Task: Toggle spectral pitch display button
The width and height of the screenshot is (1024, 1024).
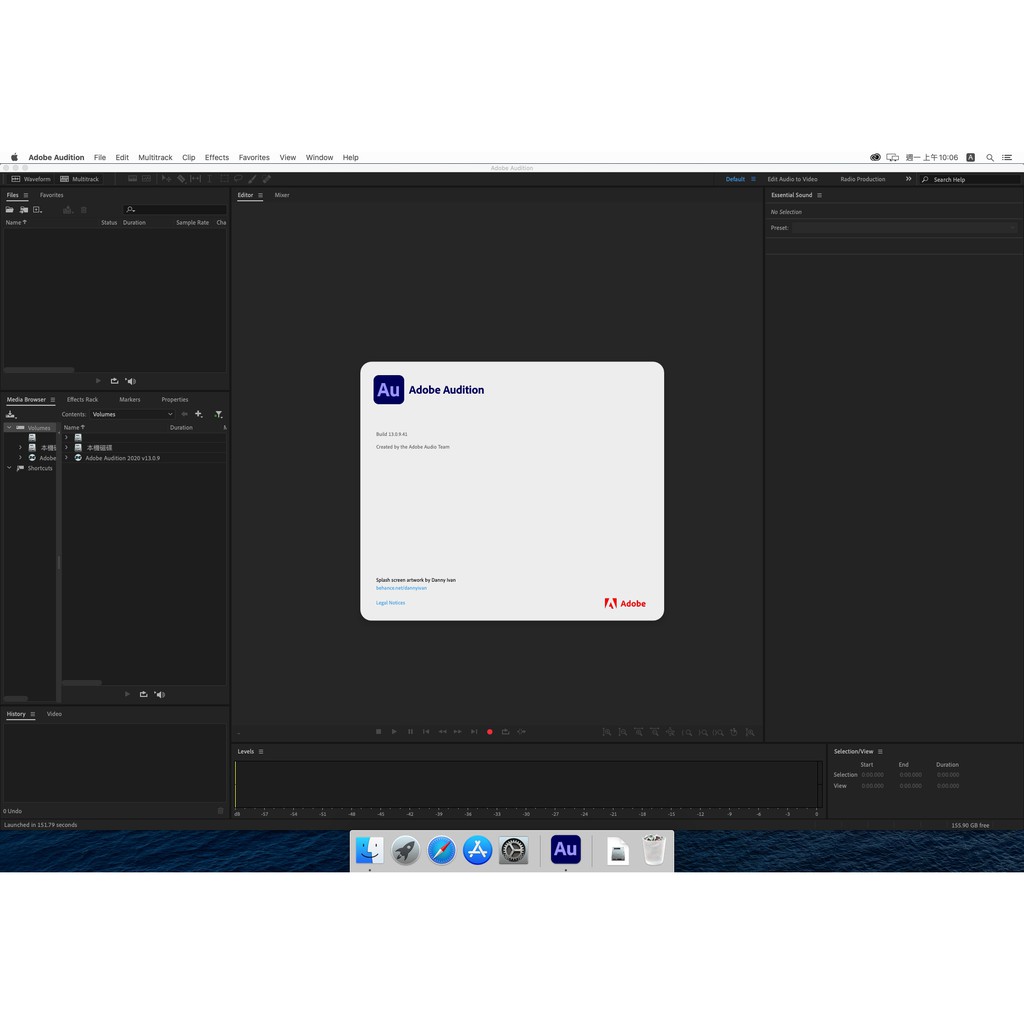Action: [x=146, y=179]
